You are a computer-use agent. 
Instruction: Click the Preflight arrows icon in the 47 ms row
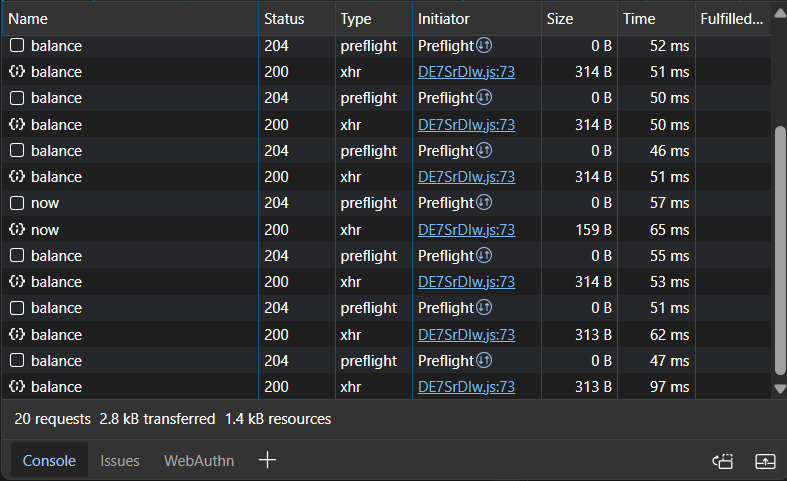[484, 360]
